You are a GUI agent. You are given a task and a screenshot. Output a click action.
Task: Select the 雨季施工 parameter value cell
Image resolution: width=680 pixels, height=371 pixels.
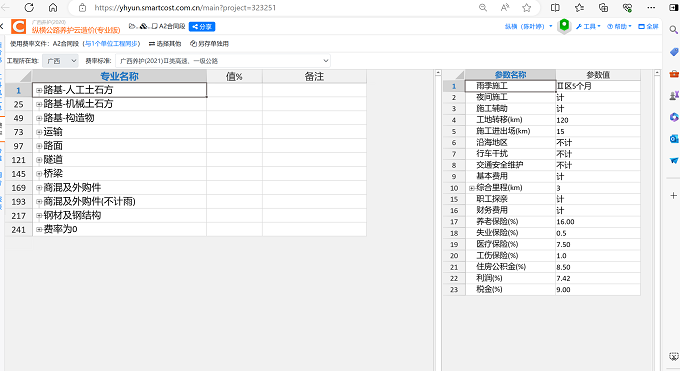pos(598,86)
